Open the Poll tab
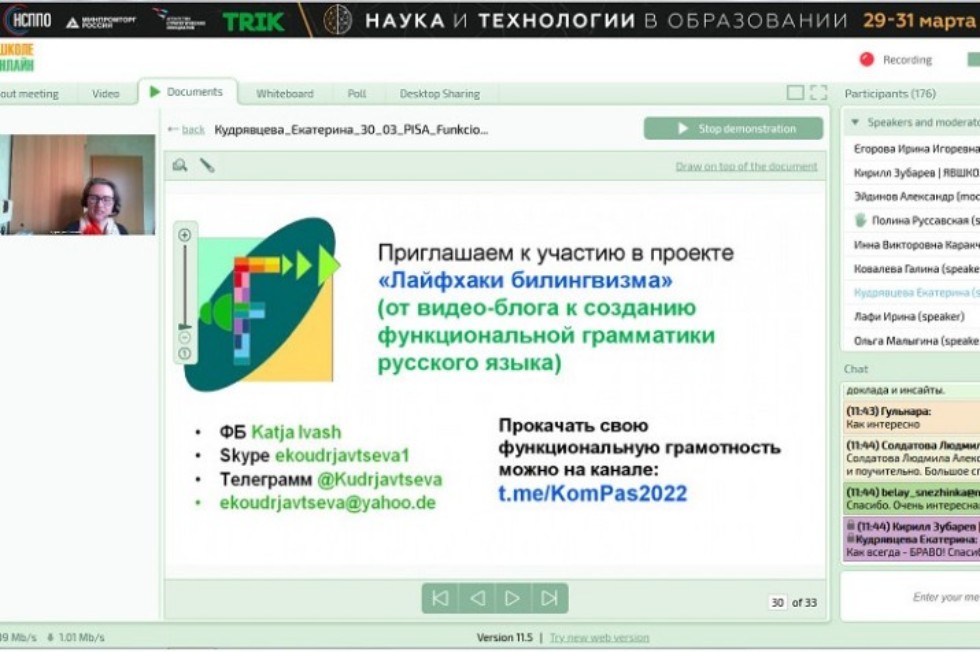Screen dimensions: 980x652 (x=357, y=94)
